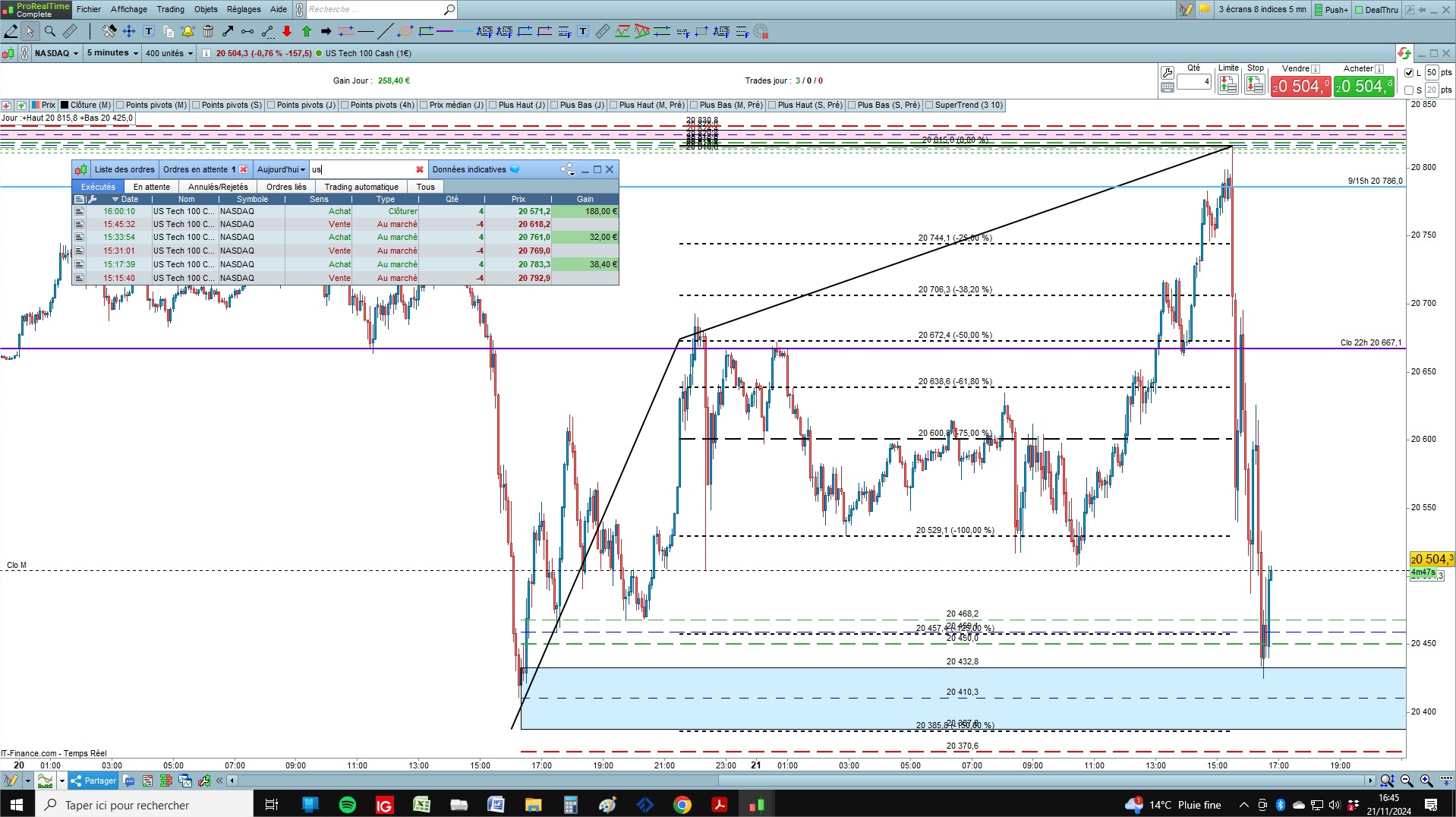Click the Prix colored swatch
Viewport: 1456px width, 817px height.
[x=36, y=105]
